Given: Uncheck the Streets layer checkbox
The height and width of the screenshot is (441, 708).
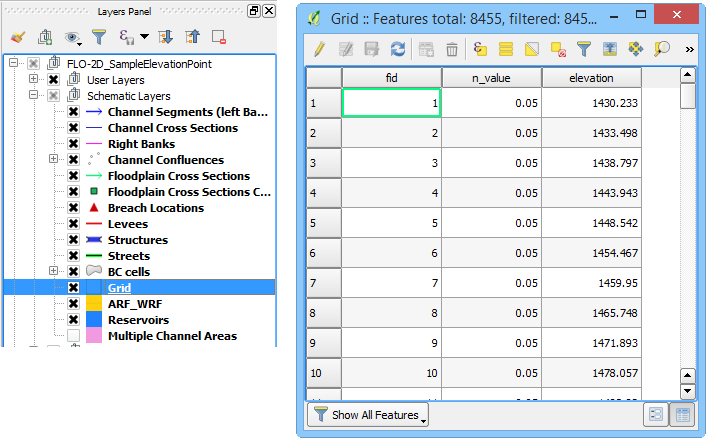Looking at the screenshot, I should (x=73, y=256).
